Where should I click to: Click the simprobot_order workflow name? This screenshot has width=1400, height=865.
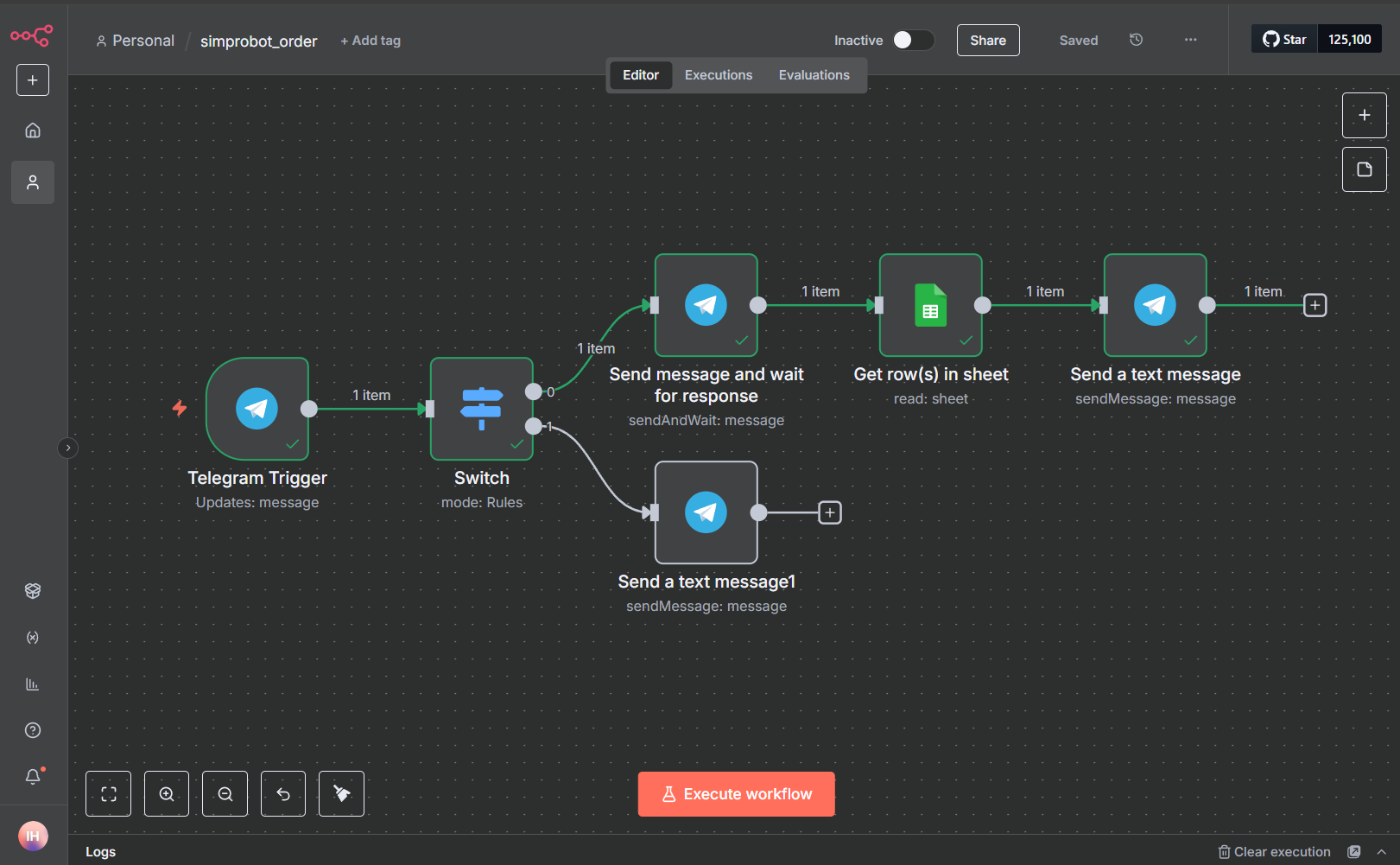[259, 41]
